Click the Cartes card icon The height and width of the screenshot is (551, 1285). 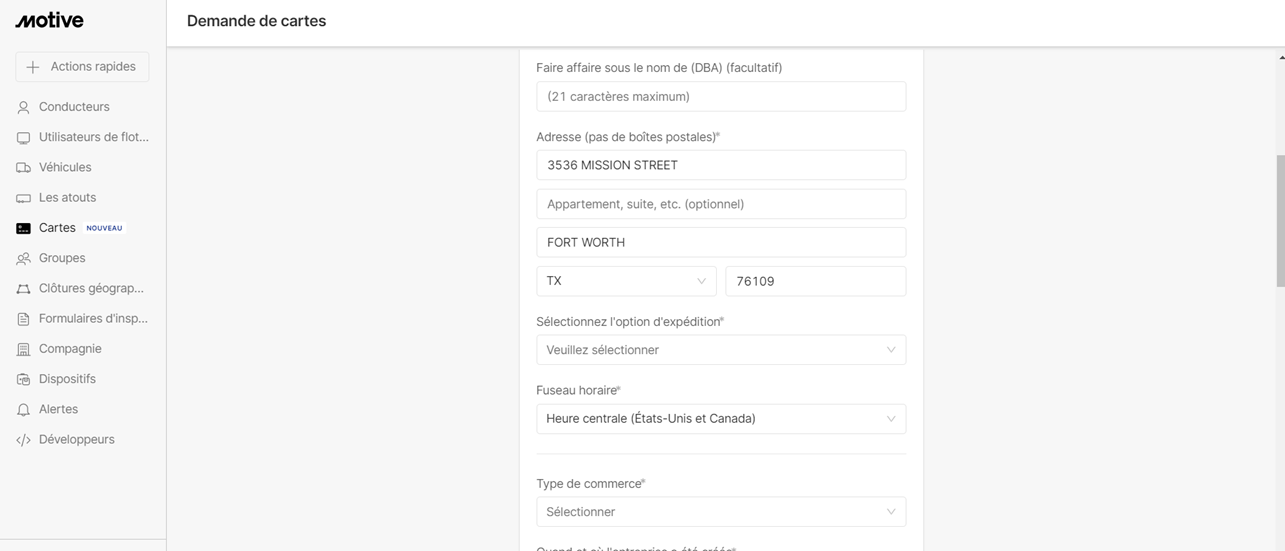(23, 228)
